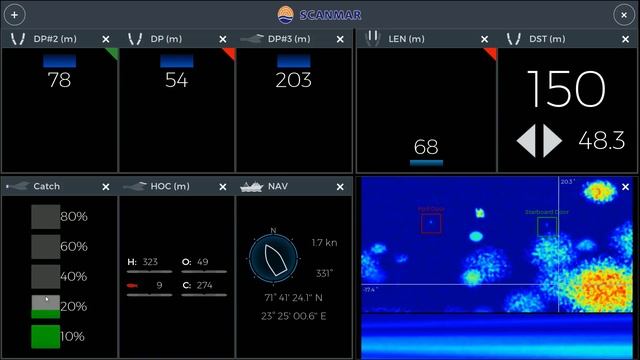
Task: Close the DP (m) panel
Action: [x=222, y=39]
